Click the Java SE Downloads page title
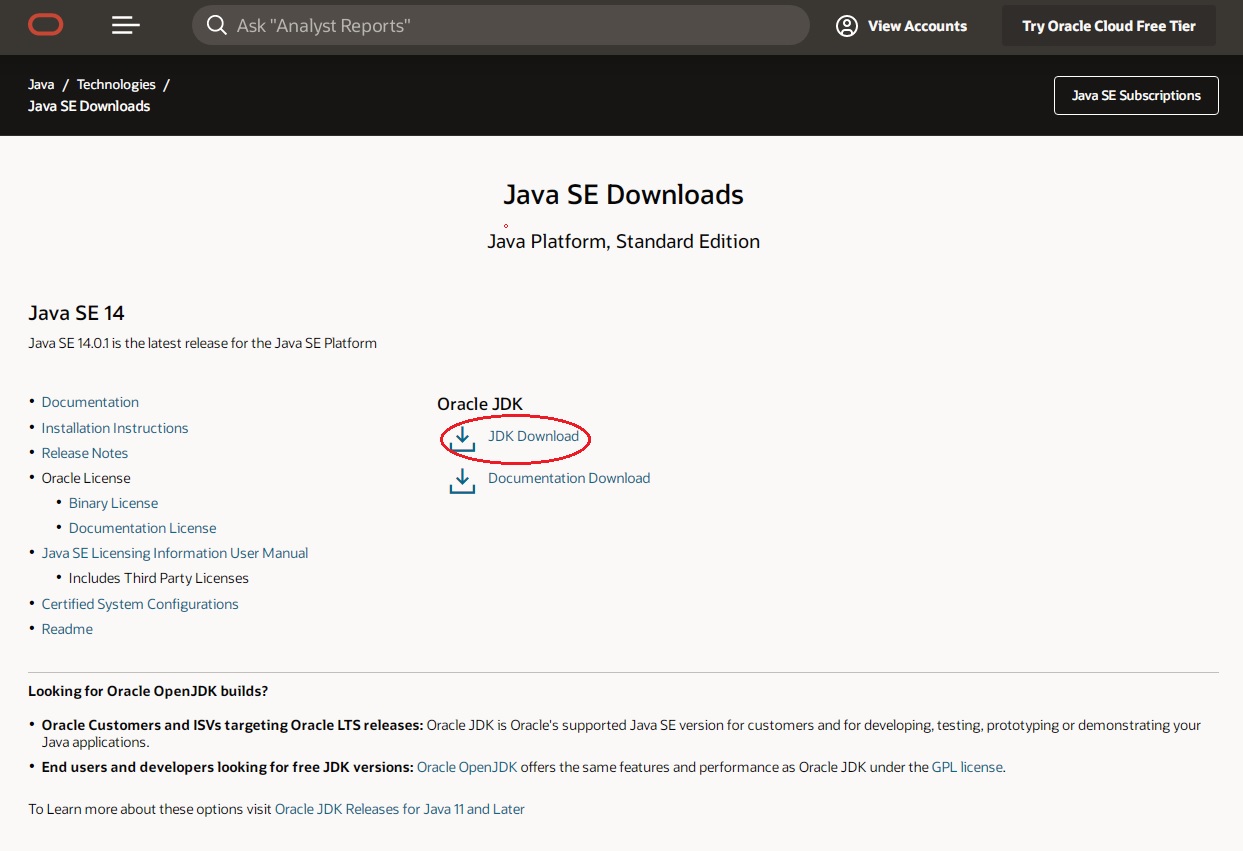This screenshot has height=851, width=1243. point(623,194)
